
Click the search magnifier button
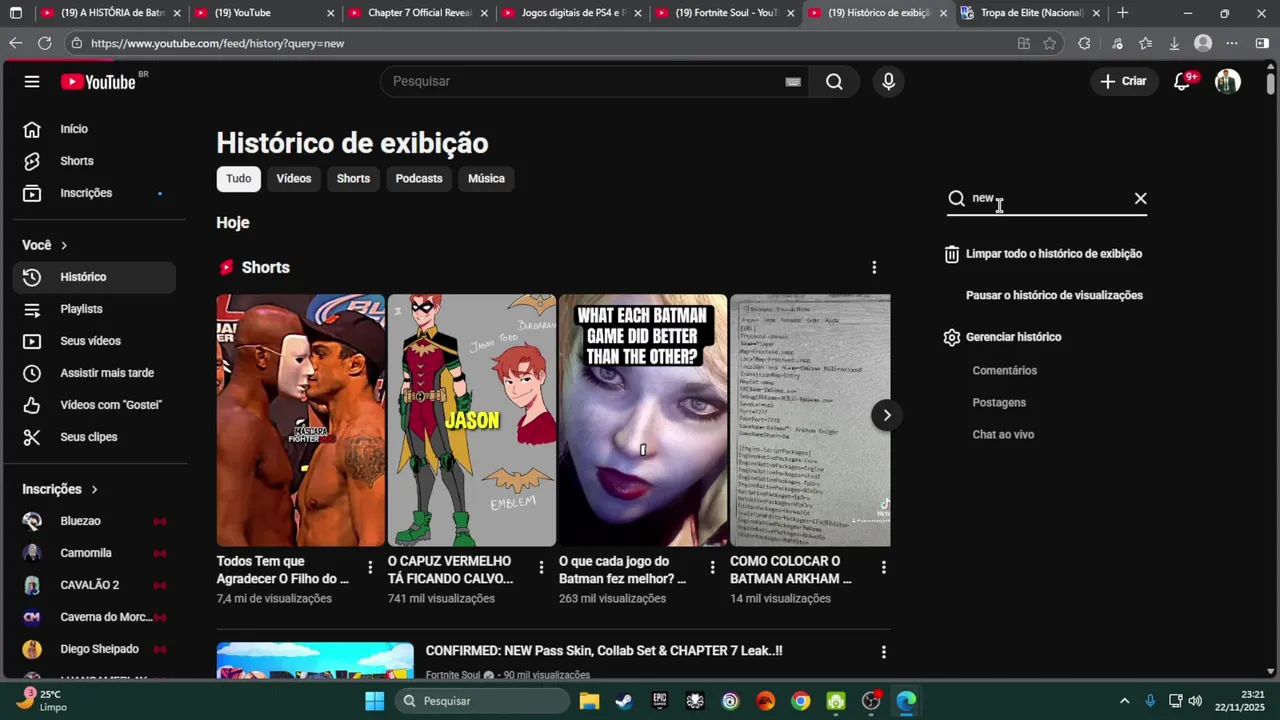point(834,82)
